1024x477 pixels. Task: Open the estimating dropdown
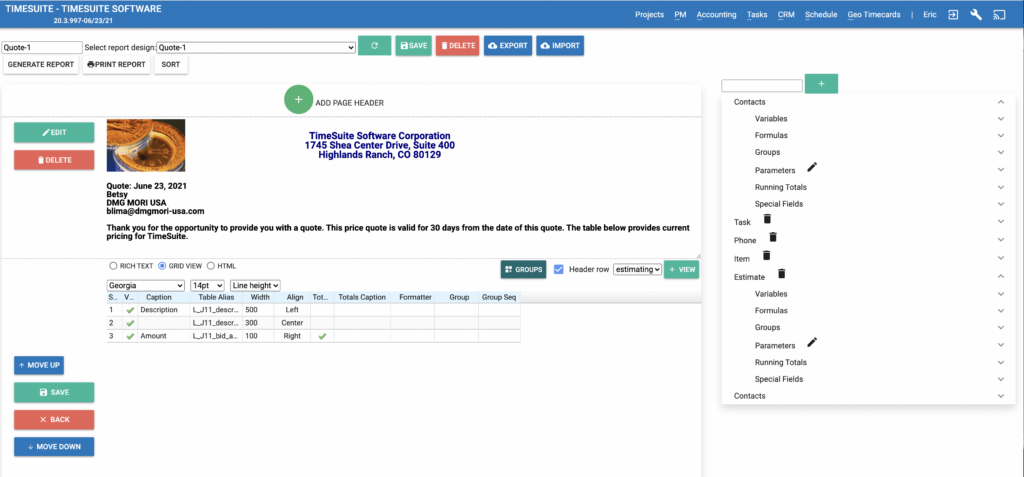click(637, 269)
